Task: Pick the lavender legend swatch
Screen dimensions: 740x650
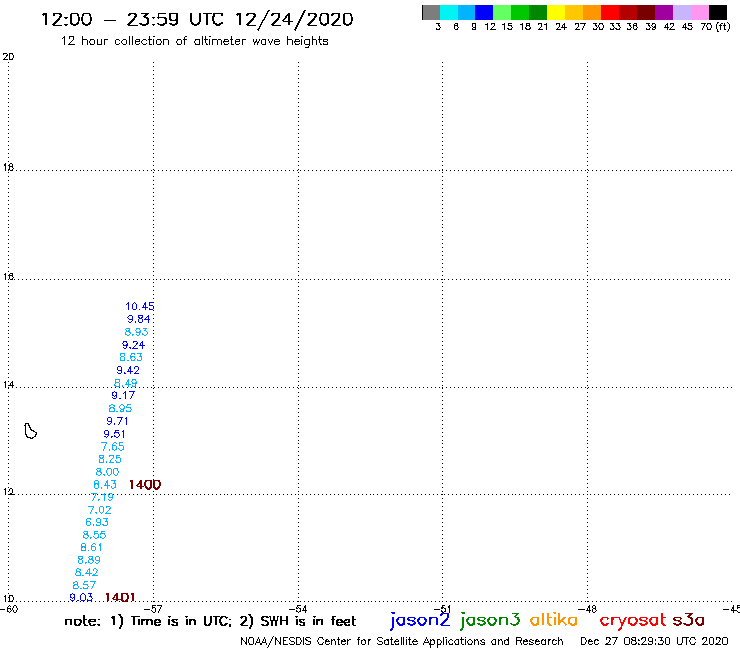Action: pos(681,12)
